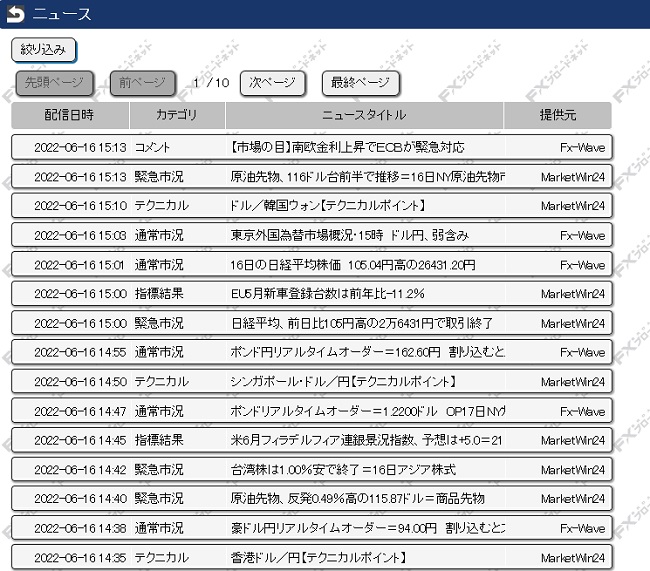Click the date 2022-06-16 14:50

point(80,381)
